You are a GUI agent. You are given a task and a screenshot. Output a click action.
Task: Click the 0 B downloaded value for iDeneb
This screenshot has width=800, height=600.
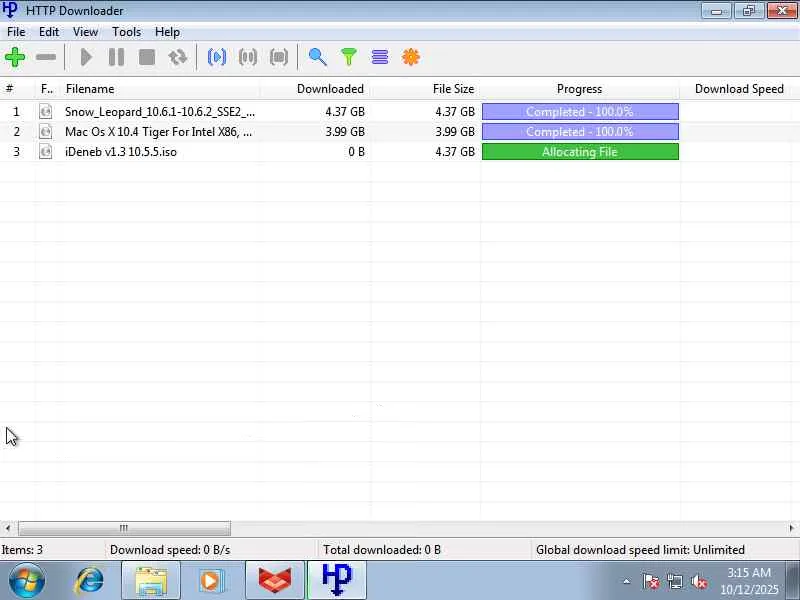[356, 152]
